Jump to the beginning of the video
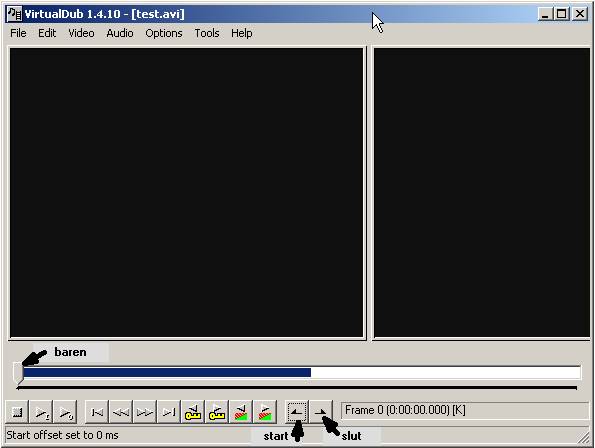The width and height of the screenshot is (595, 448). point(97,412)
